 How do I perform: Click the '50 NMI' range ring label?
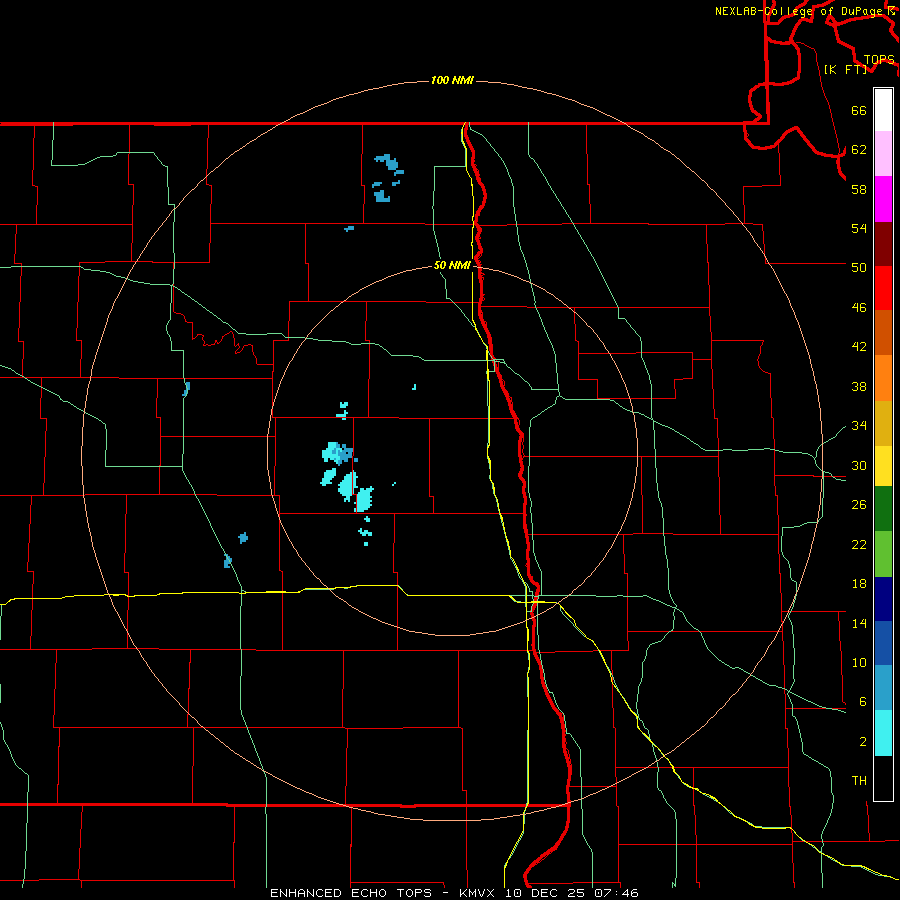pos(452,265)
